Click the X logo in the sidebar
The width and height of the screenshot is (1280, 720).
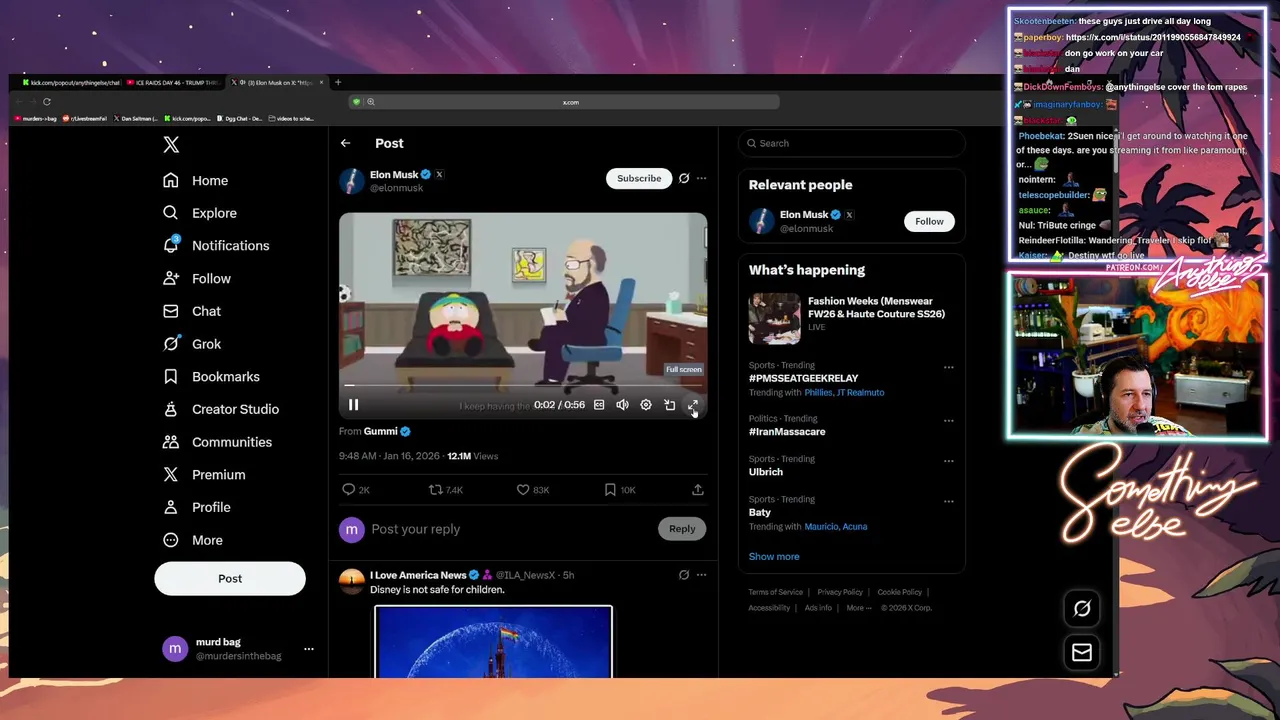pos(171,145)
